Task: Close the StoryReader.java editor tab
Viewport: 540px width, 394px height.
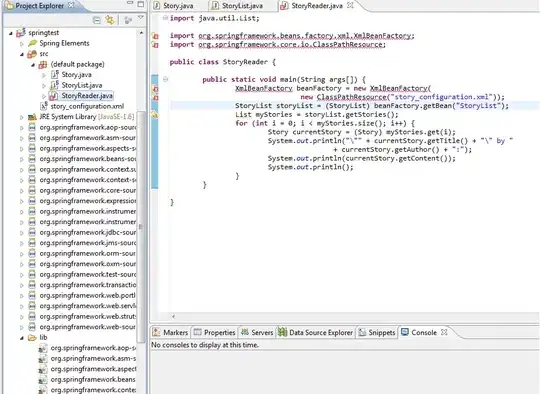Action: (x=350, y=5)
